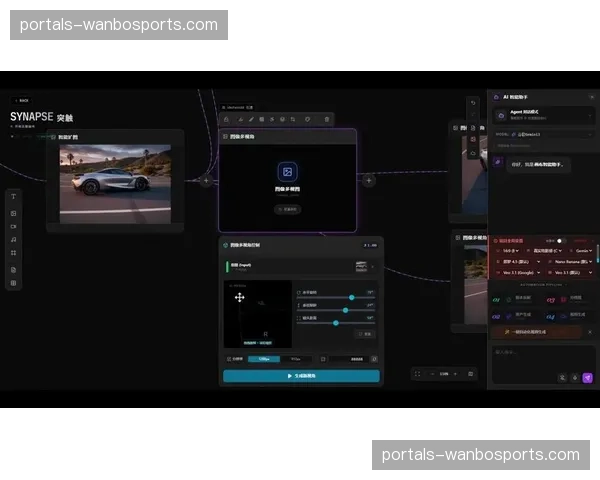Screen dimensions: 600x480
Task: Click the fullscreen fit-view icon
Action: (x=417, y=373)
